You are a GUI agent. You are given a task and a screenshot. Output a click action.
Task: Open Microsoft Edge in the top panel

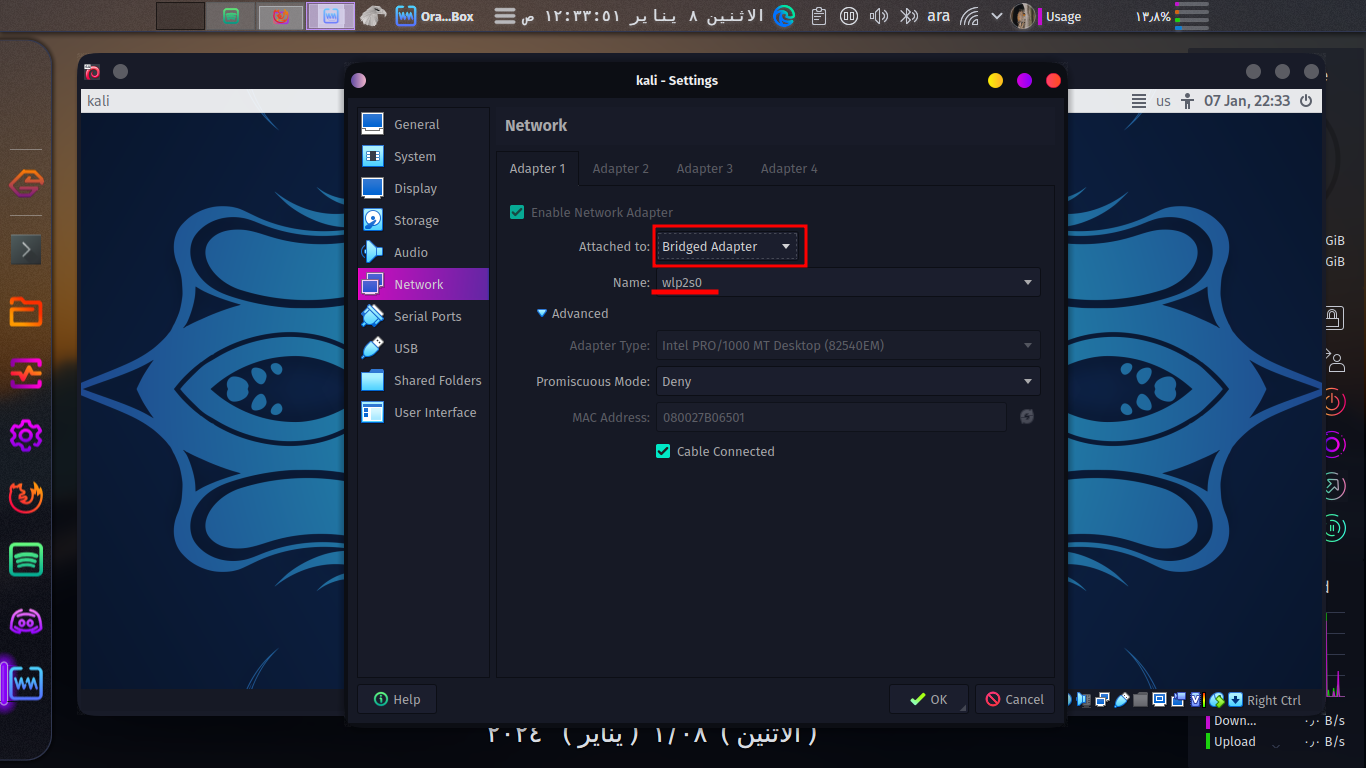(x=785, y=16)
